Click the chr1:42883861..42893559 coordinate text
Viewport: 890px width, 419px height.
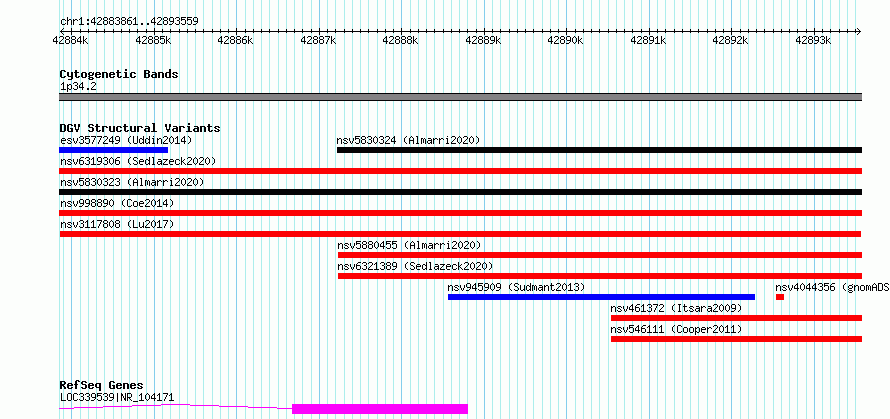pyautogui.click(x=129, y=22)
